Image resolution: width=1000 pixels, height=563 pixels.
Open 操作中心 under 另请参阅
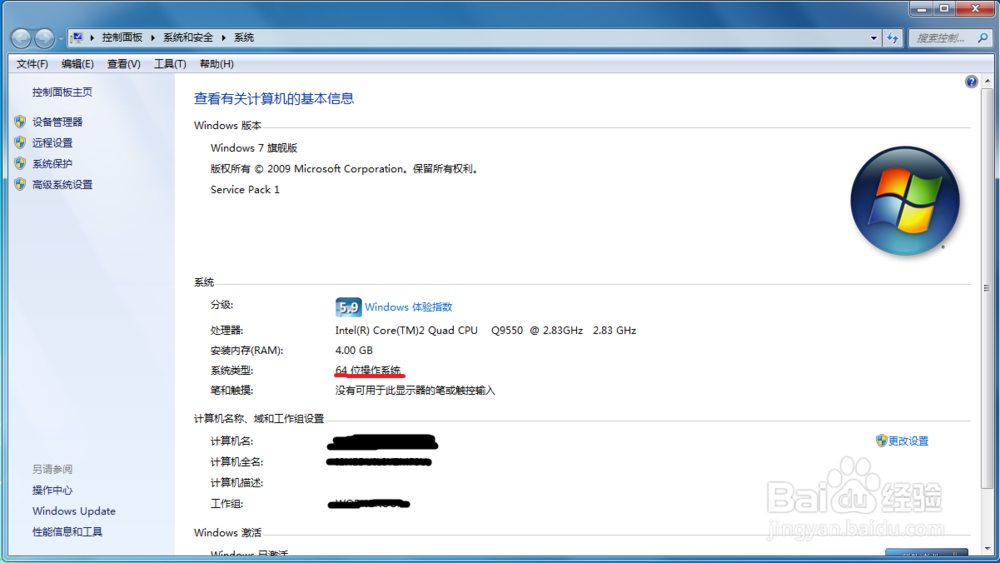coord(52,490)
